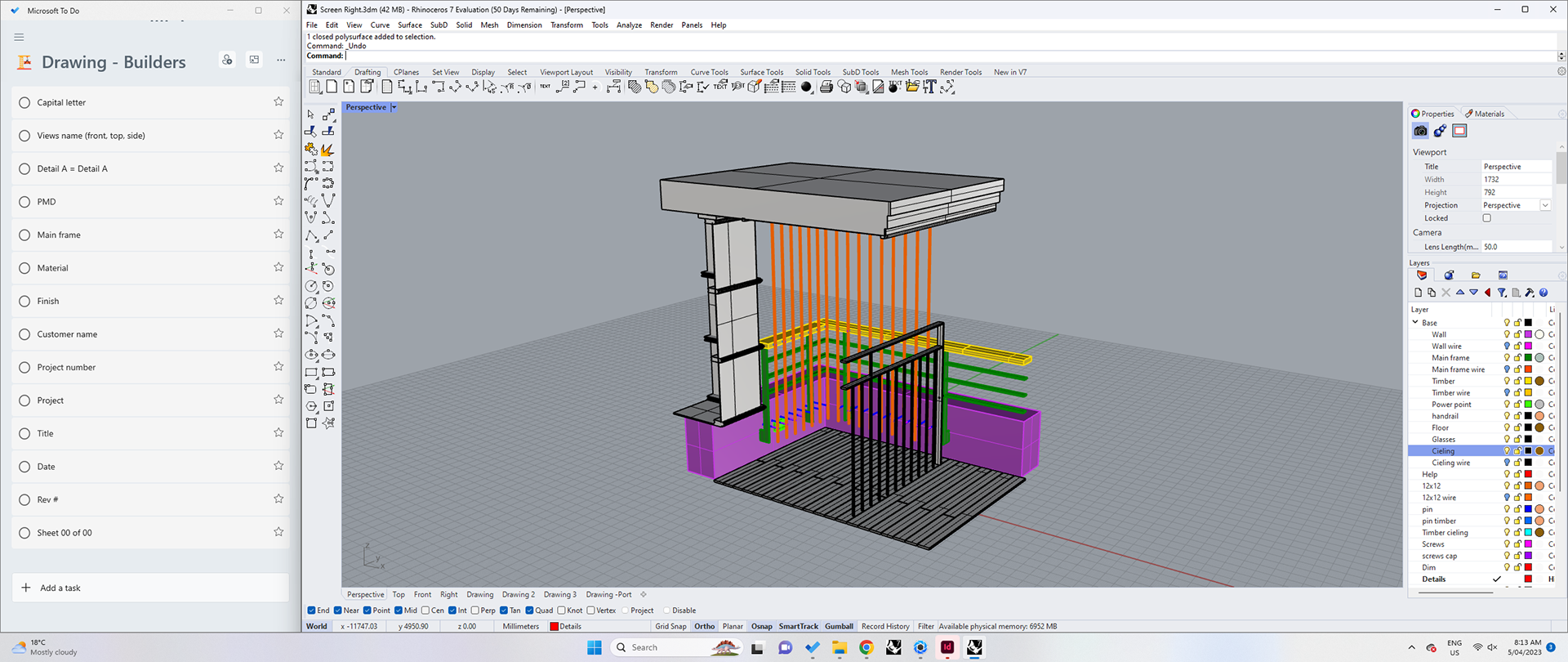
Task: Click the open folder icon in the Drafting toolbar
Action: tap(912, 87)
